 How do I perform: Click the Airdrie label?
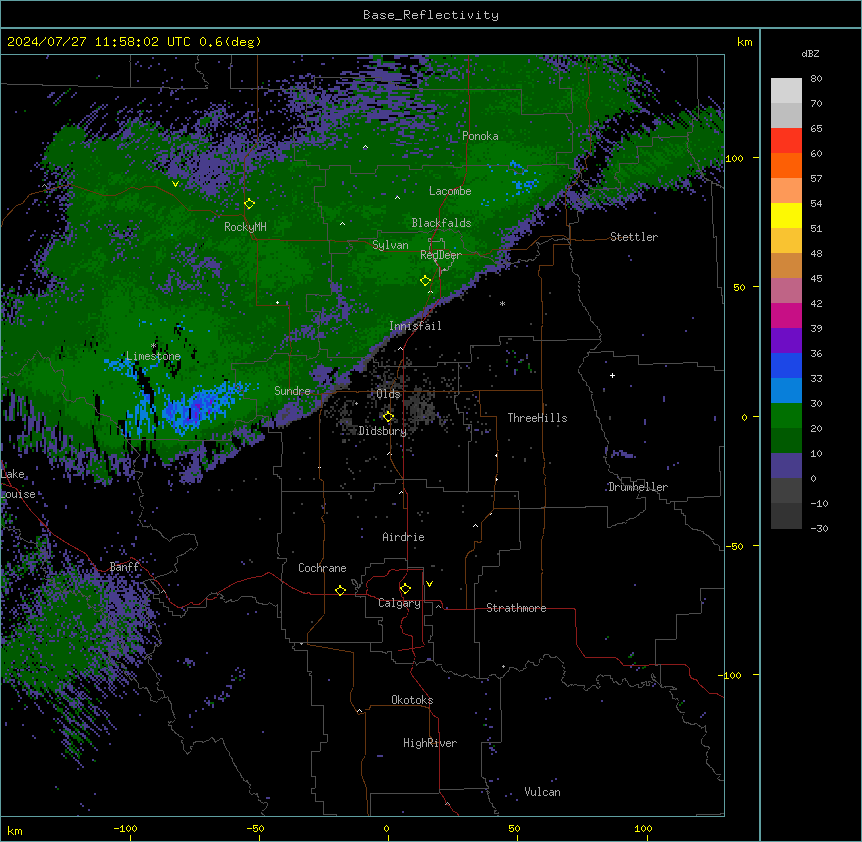click(x=403, y=537)
